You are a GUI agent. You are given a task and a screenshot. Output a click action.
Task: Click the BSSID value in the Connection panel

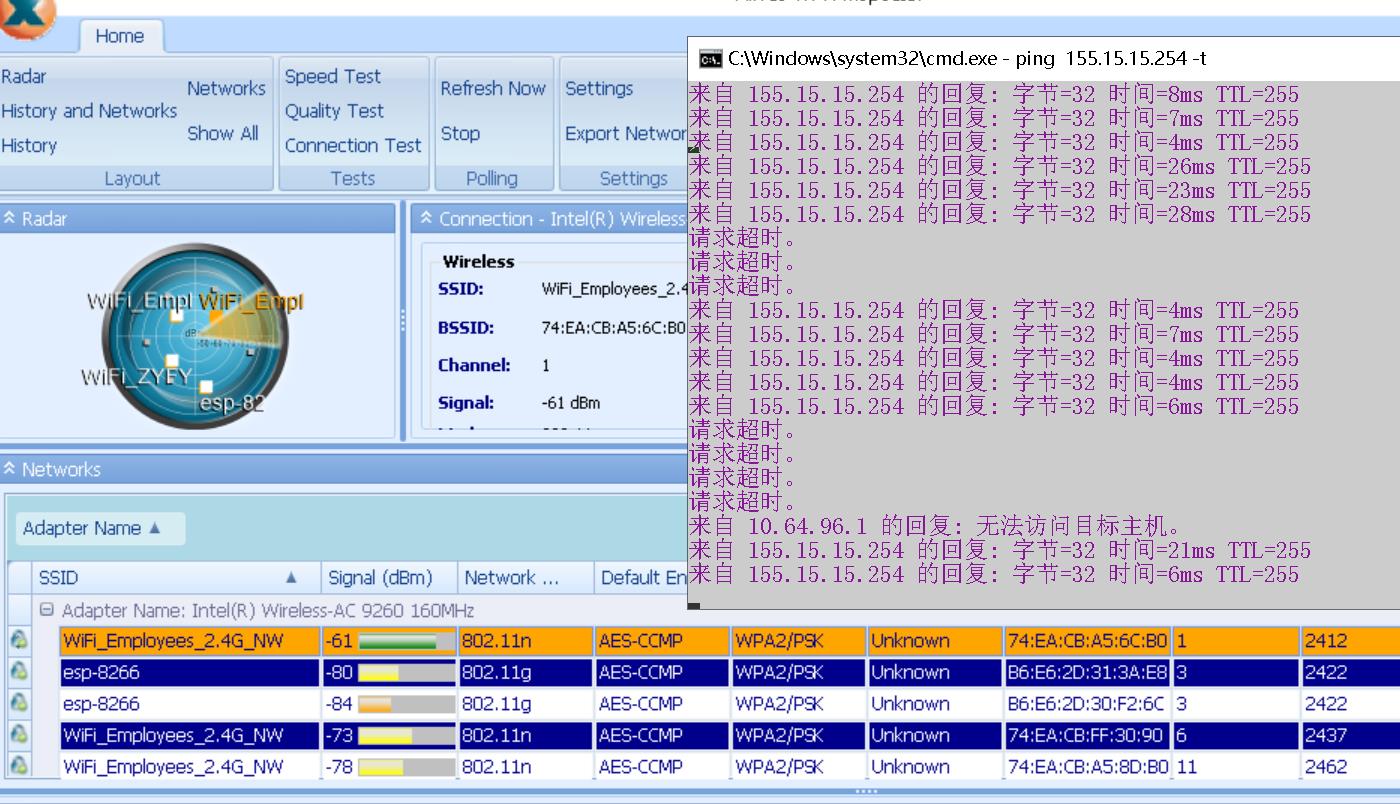[x=614, y=327]
